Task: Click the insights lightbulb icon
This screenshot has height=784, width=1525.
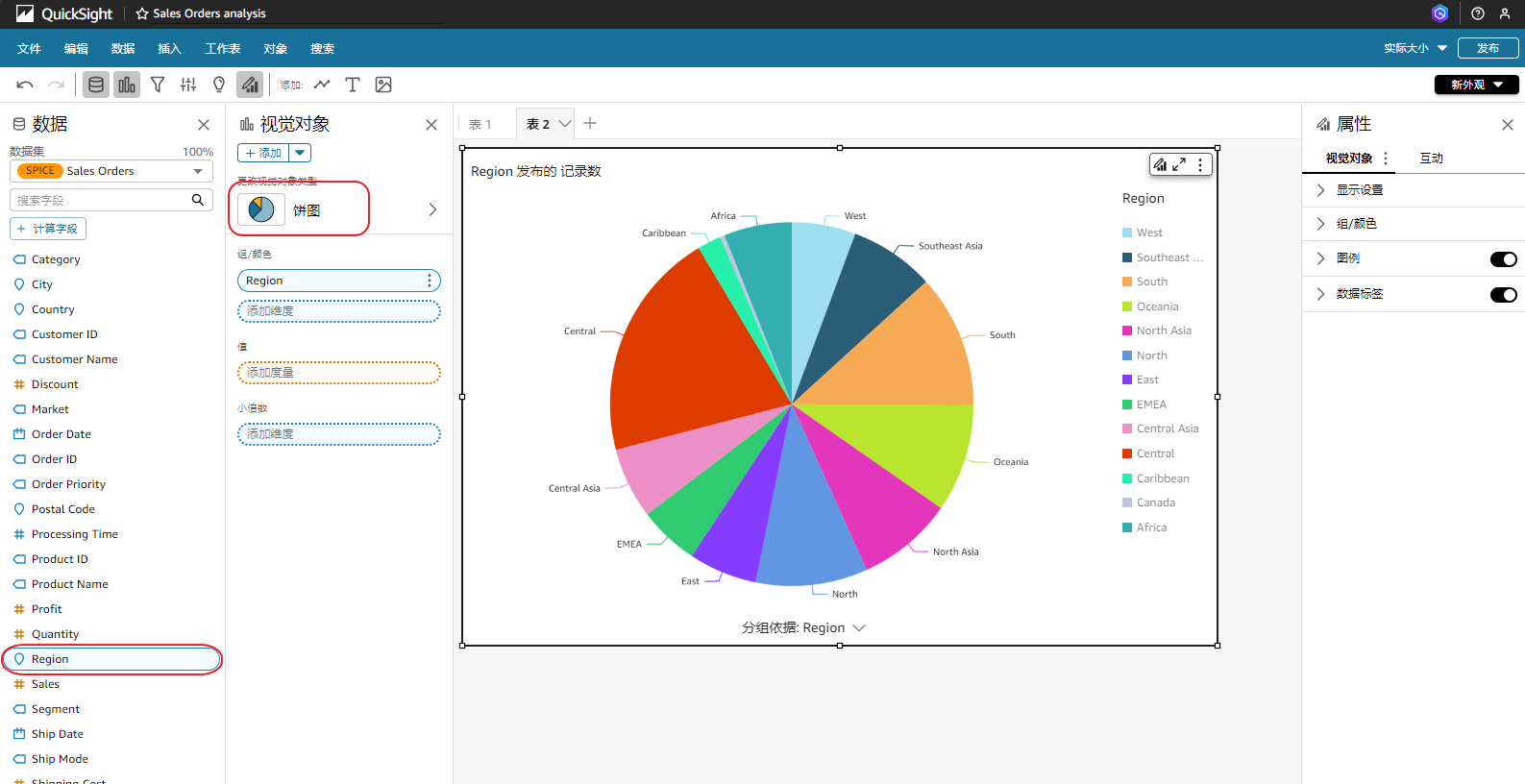Action: pos(219,85)
